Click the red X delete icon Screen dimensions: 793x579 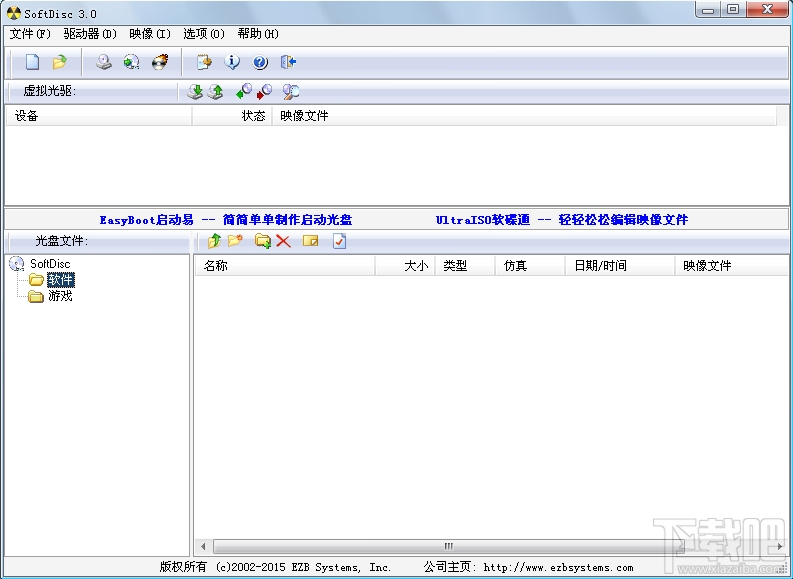coord(283,241)
